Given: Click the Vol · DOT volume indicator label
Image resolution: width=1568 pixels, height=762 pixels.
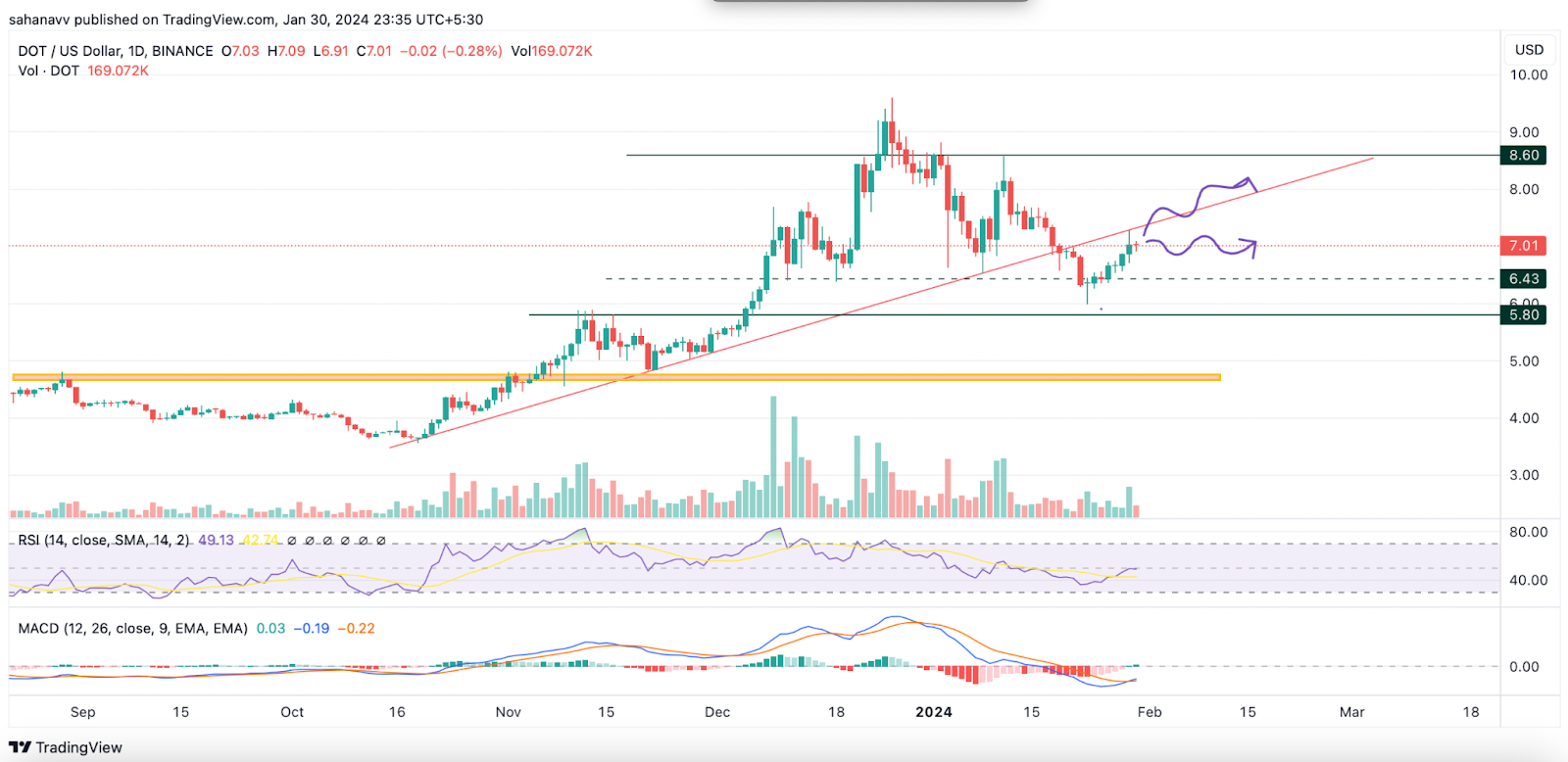Looking at the screenshot, I should (x=49, y=71).
